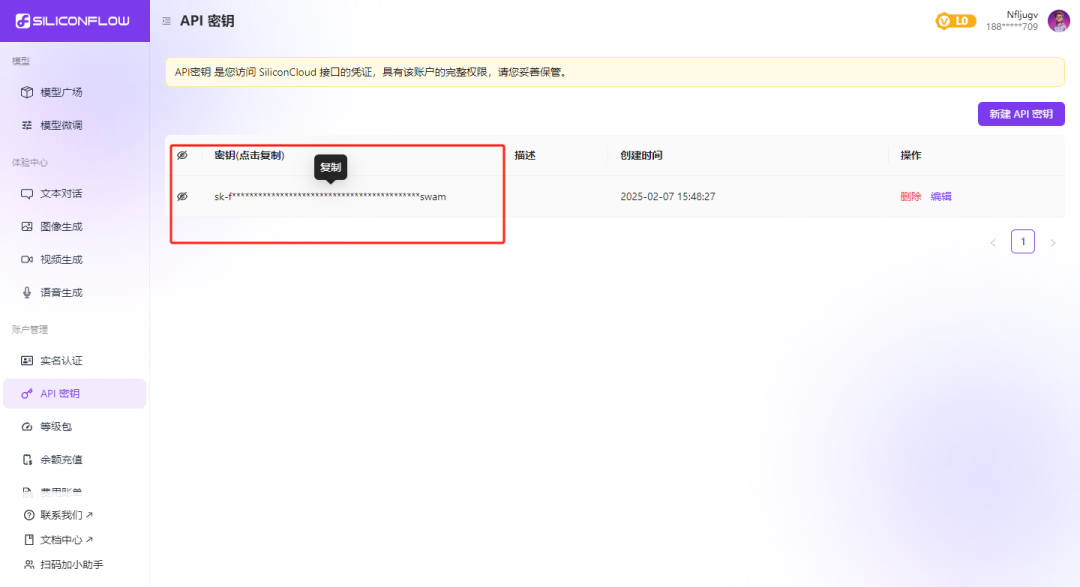Image resolution: width=1080 pixels, height=587 pixels.
Task: Click the 联系我们 question mark icon
Action: [29, 515]
